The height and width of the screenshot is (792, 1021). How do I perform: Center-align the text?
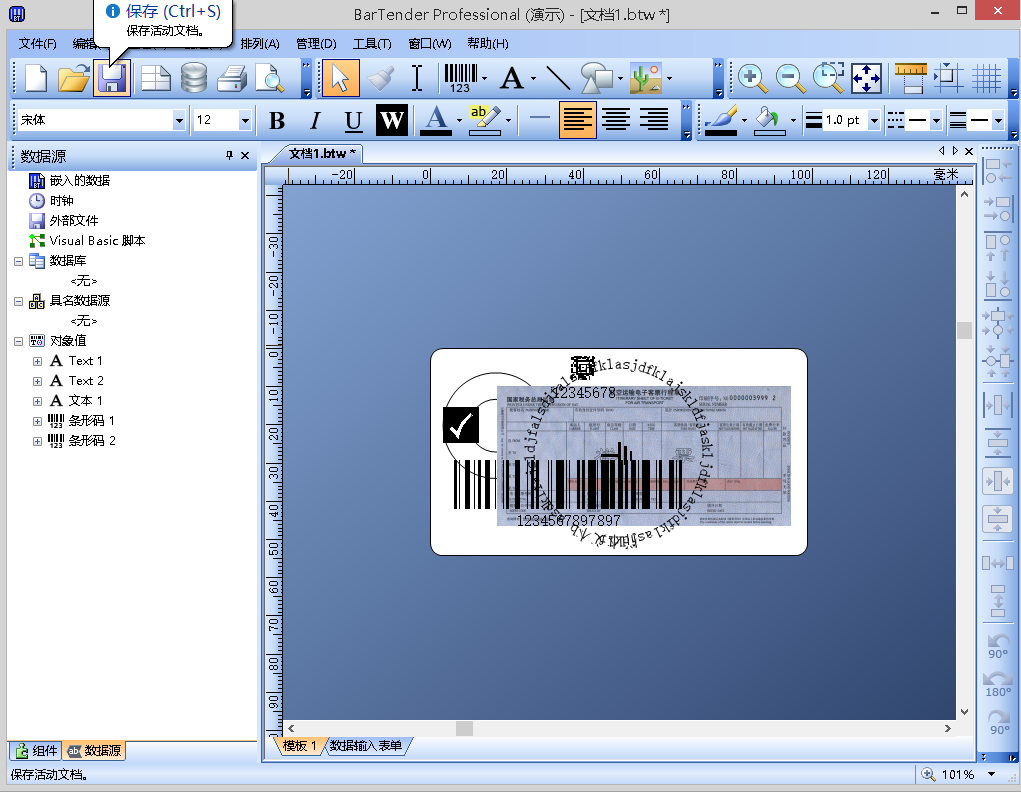(615, 120)
